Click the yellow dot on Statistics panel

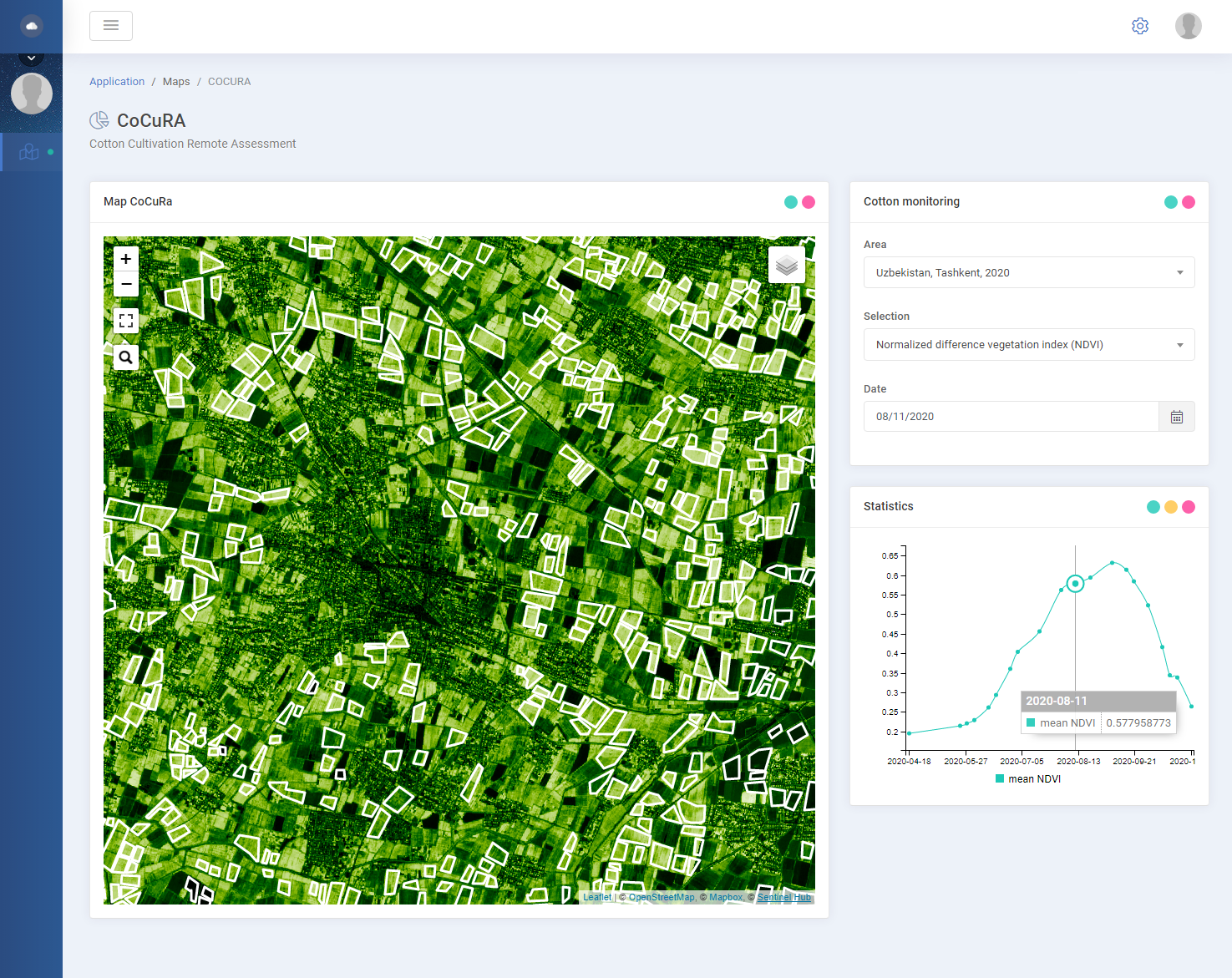[x=1170, y=507]
